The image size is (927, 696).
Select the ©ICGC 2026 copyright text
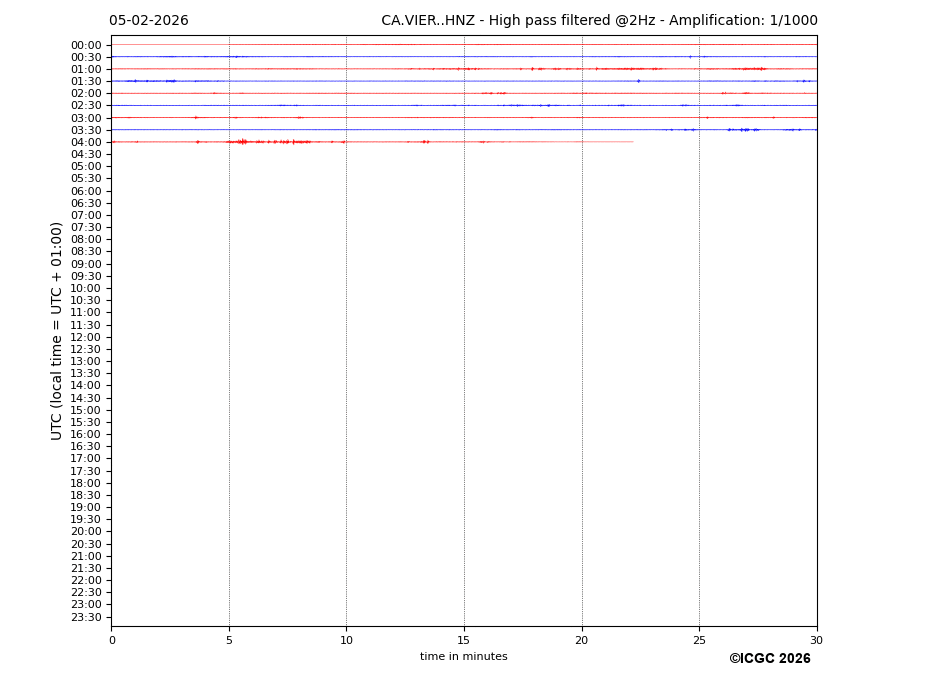pos(769,659)
